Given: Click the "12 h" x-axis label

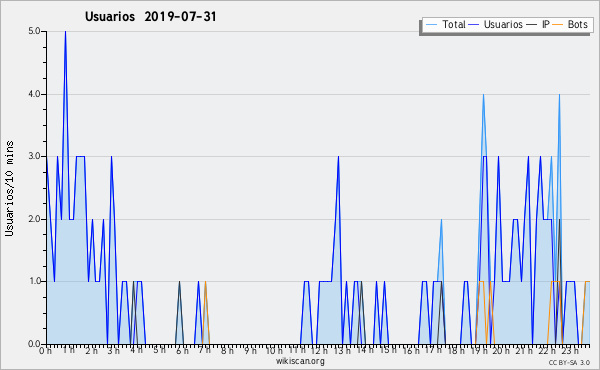Looking at the screenshot, I should [319, 350].
